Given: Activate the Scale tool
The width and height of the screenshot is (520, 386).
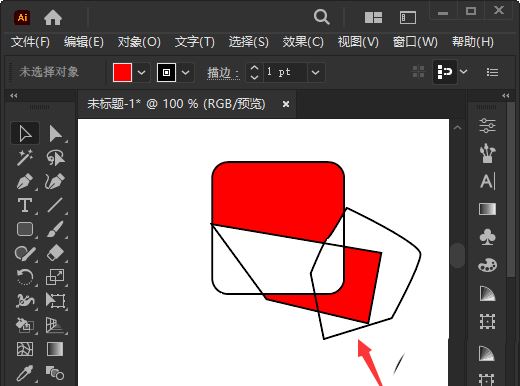Looking at the screenshot, I should (55, 277).
